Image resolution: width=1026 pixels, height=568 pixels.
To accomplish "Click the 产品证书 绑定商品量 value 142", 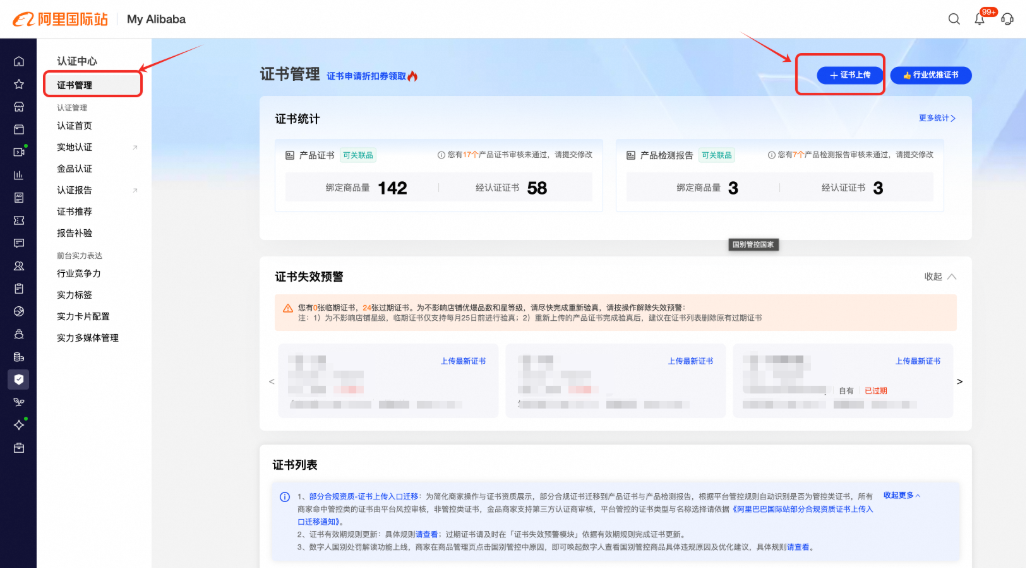I will [x=393, y=188].
